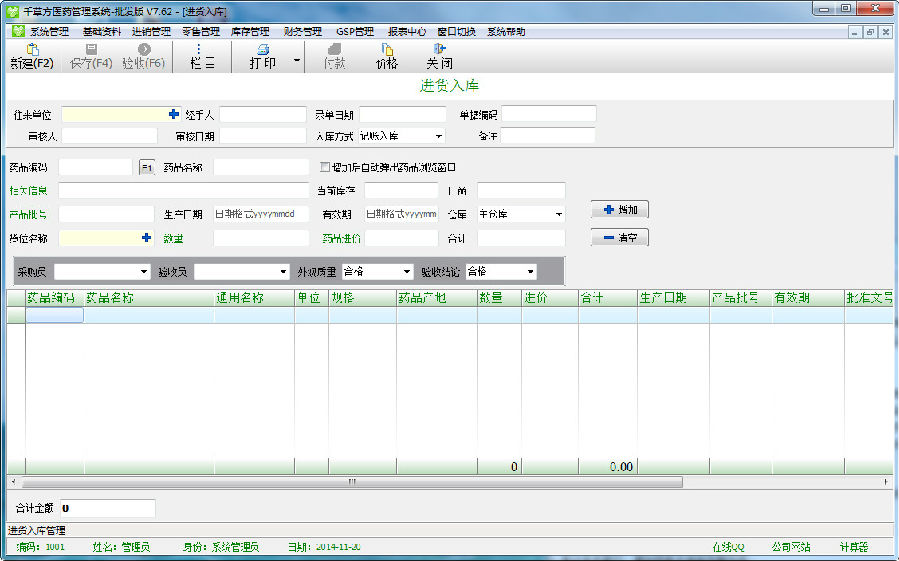Click the 药品产地 column header

[436, 298]
